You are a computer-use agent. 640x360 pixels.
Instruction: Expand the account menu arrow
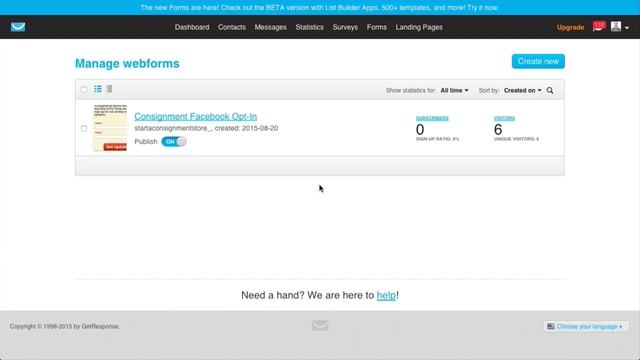627,28
